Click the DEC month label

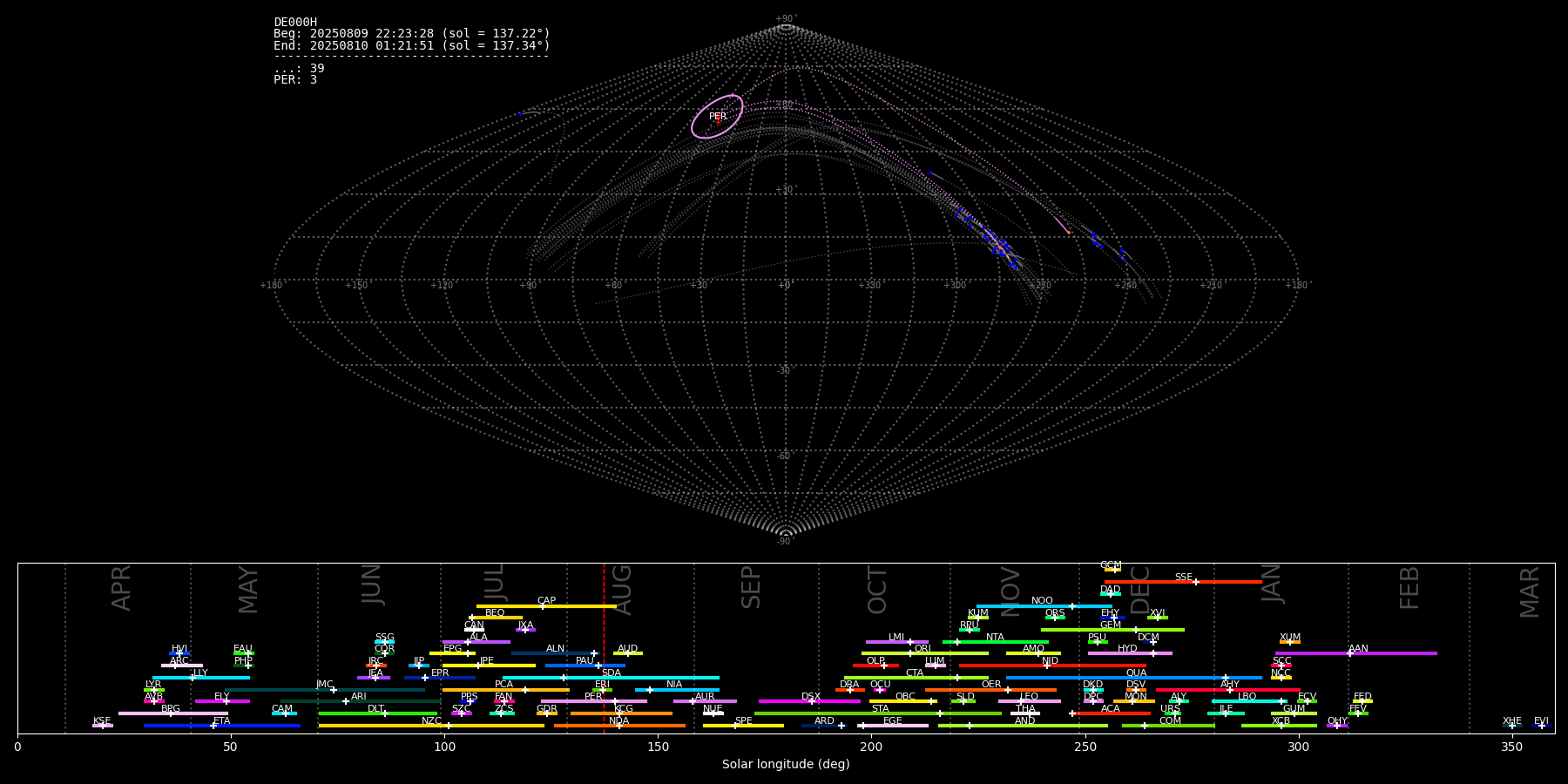1140,590
